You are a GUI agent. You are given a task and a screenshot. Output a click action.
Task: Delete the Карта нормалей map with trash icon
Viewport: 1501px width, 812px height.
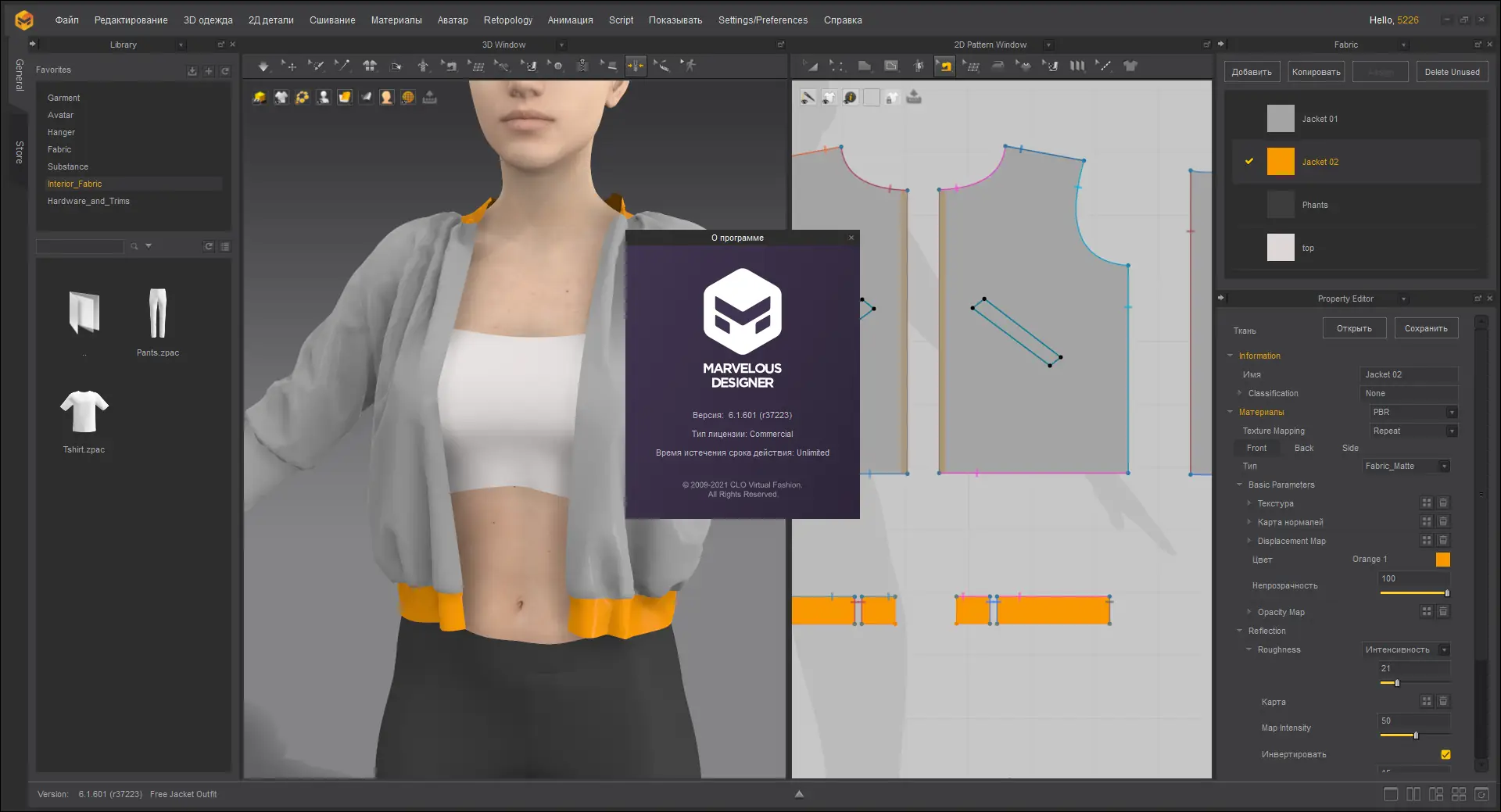point(1443,522)
